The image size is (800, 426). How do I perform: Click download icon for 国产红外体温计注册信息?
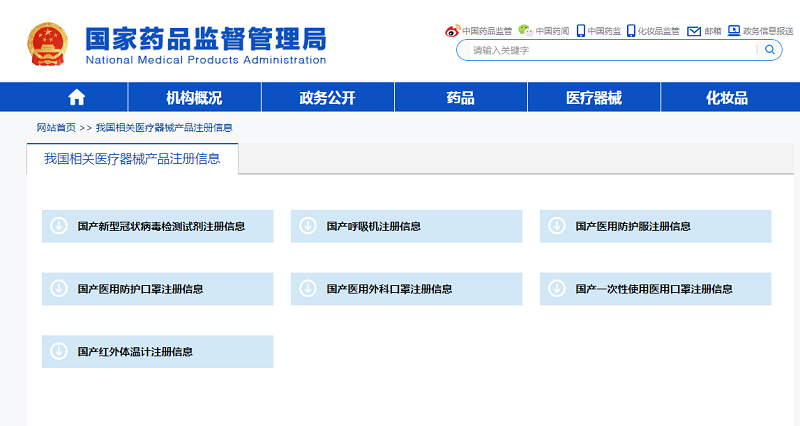click(59, 351)
